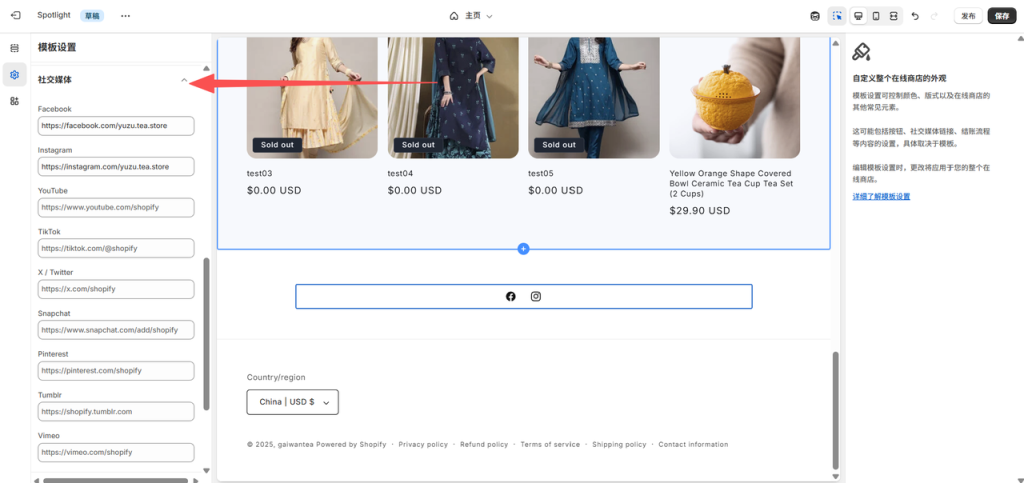
Task: Open the Privacy policy footer link
Action: point(423,444)
